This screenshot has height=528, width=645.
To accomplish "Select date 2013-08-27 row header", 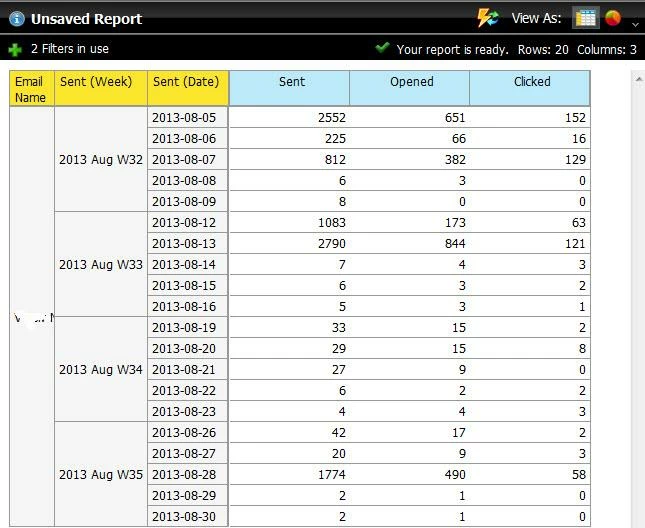I will (x=188, y=453).
